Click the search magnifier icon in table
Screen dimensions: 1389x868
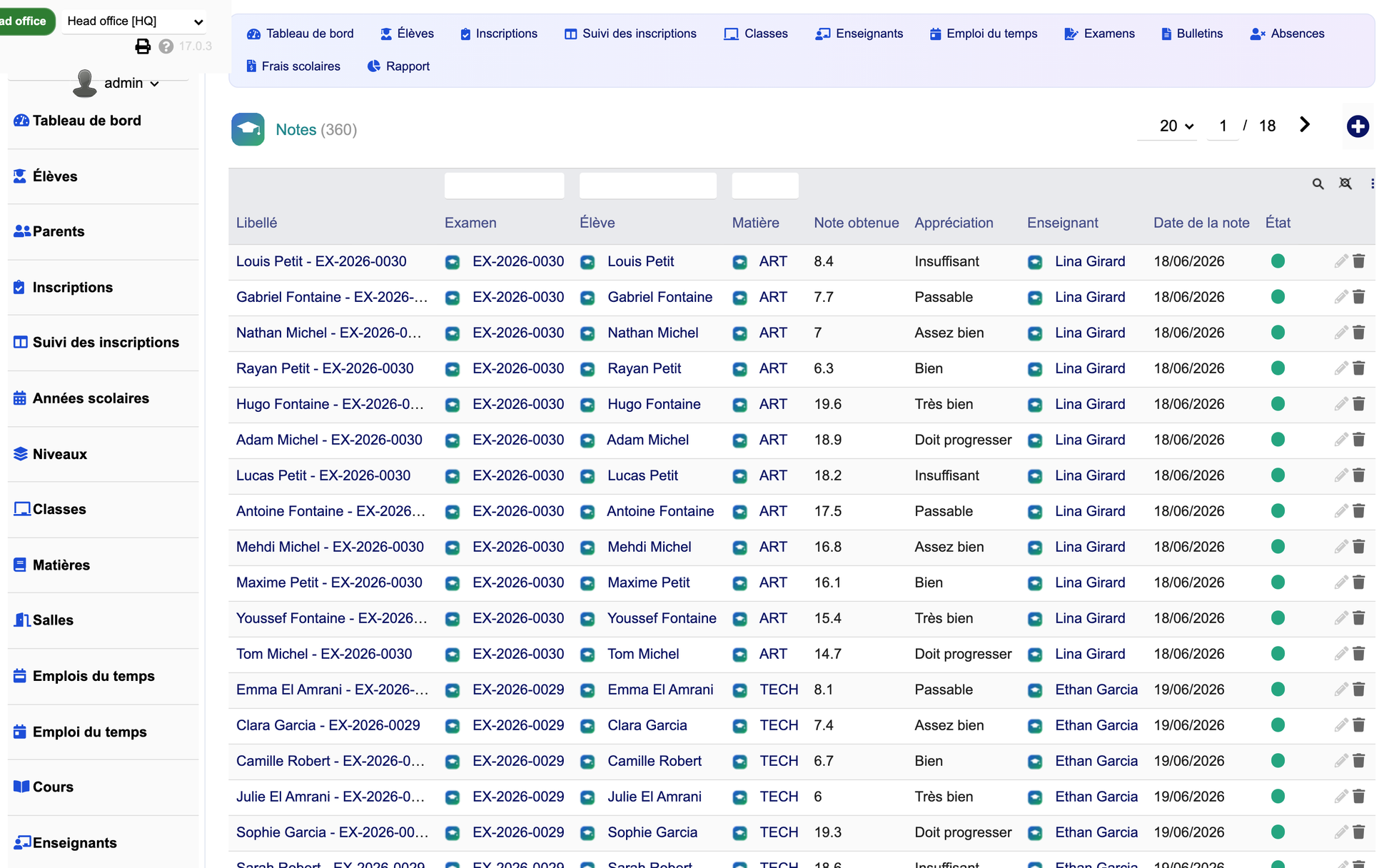[1318, 184]
